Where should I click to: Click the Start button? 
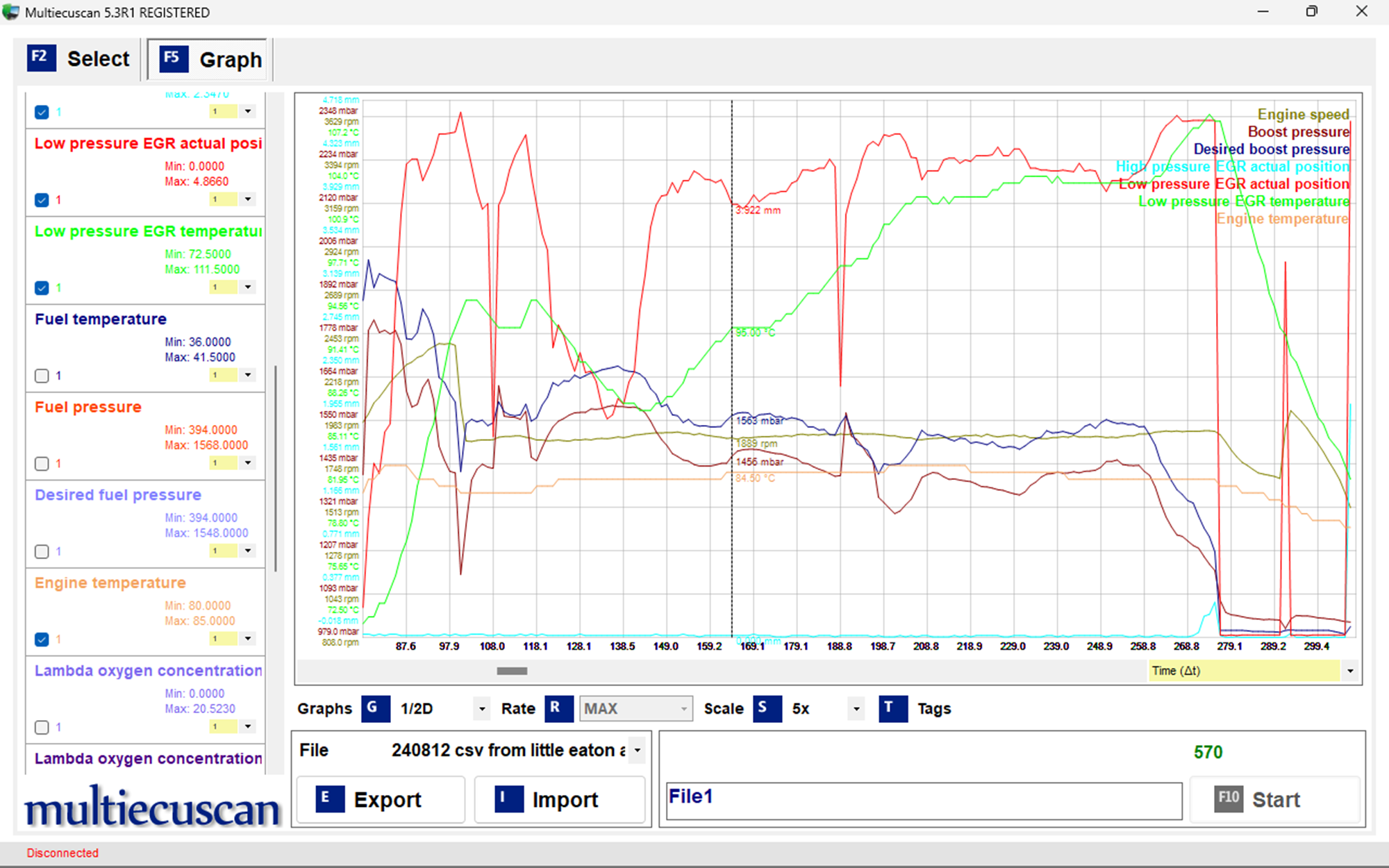[x=1274, y=800]
